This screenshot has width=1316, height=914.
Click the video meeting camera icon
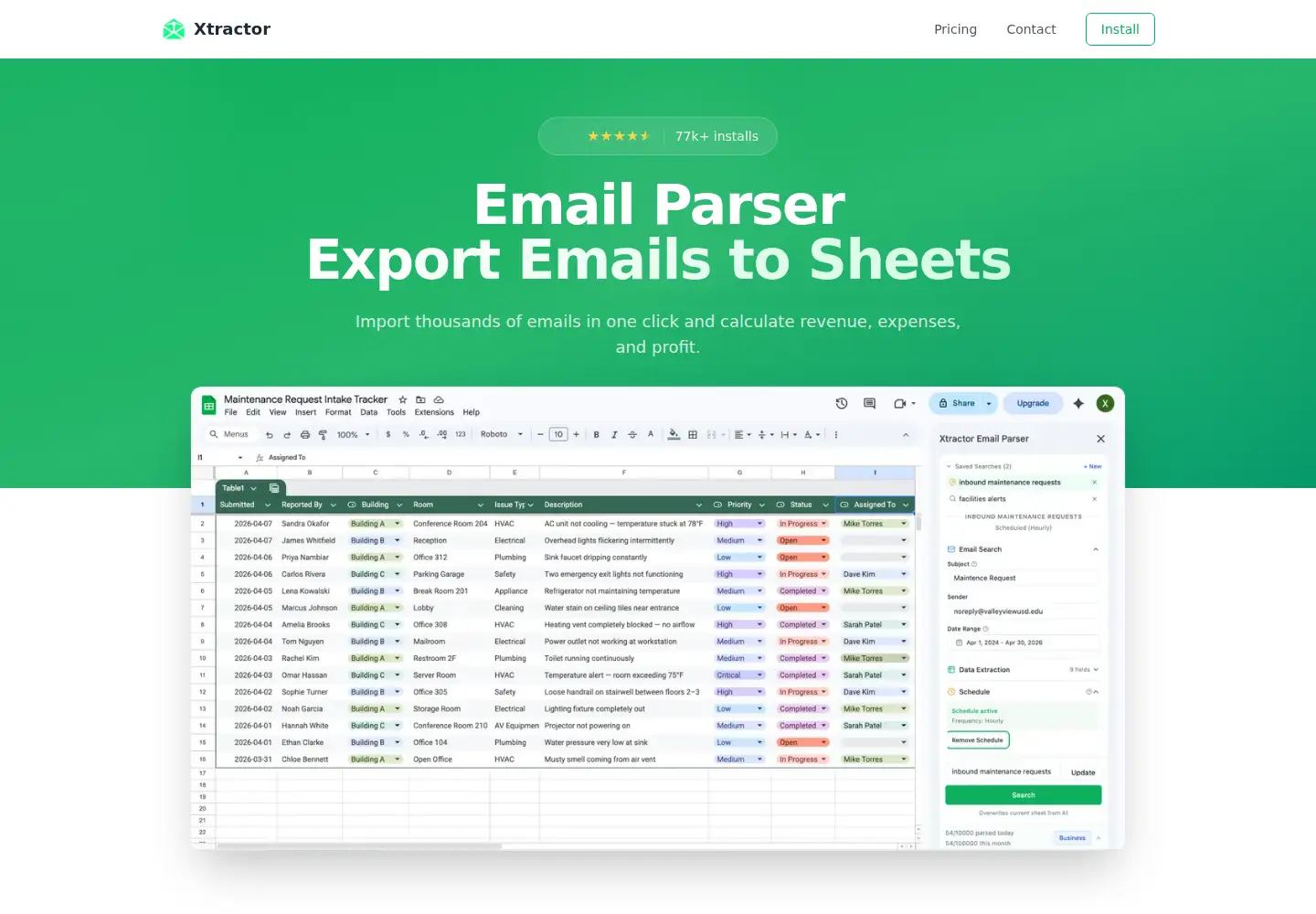point(900,403)
